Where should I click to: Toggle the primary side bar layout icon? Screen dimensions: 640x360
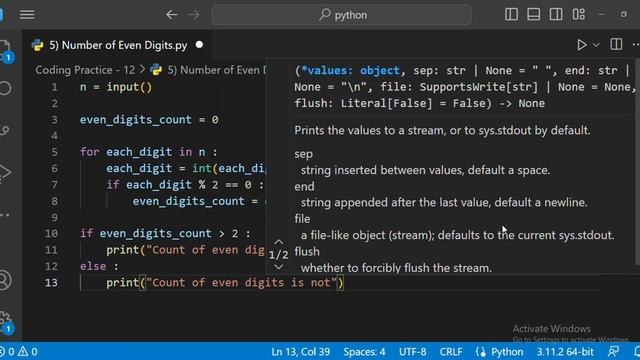511,15
